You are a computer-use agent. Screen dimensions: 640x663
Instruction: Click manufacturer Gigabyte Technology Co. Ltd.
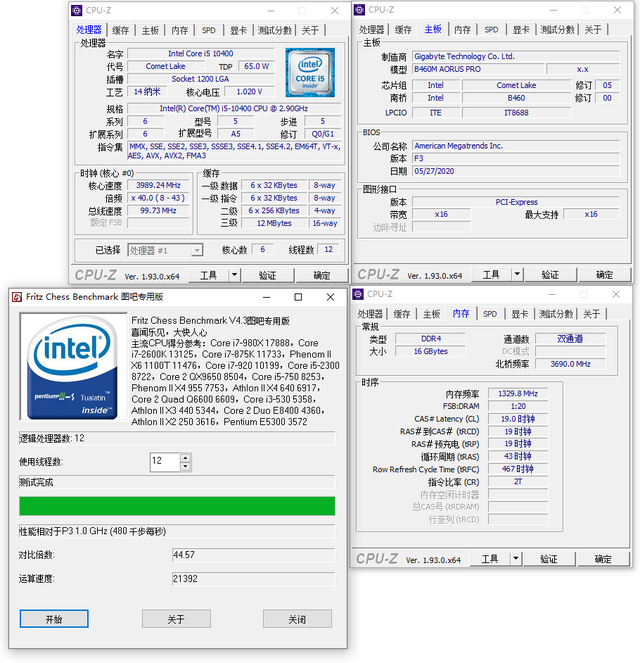tap(516, 56)
